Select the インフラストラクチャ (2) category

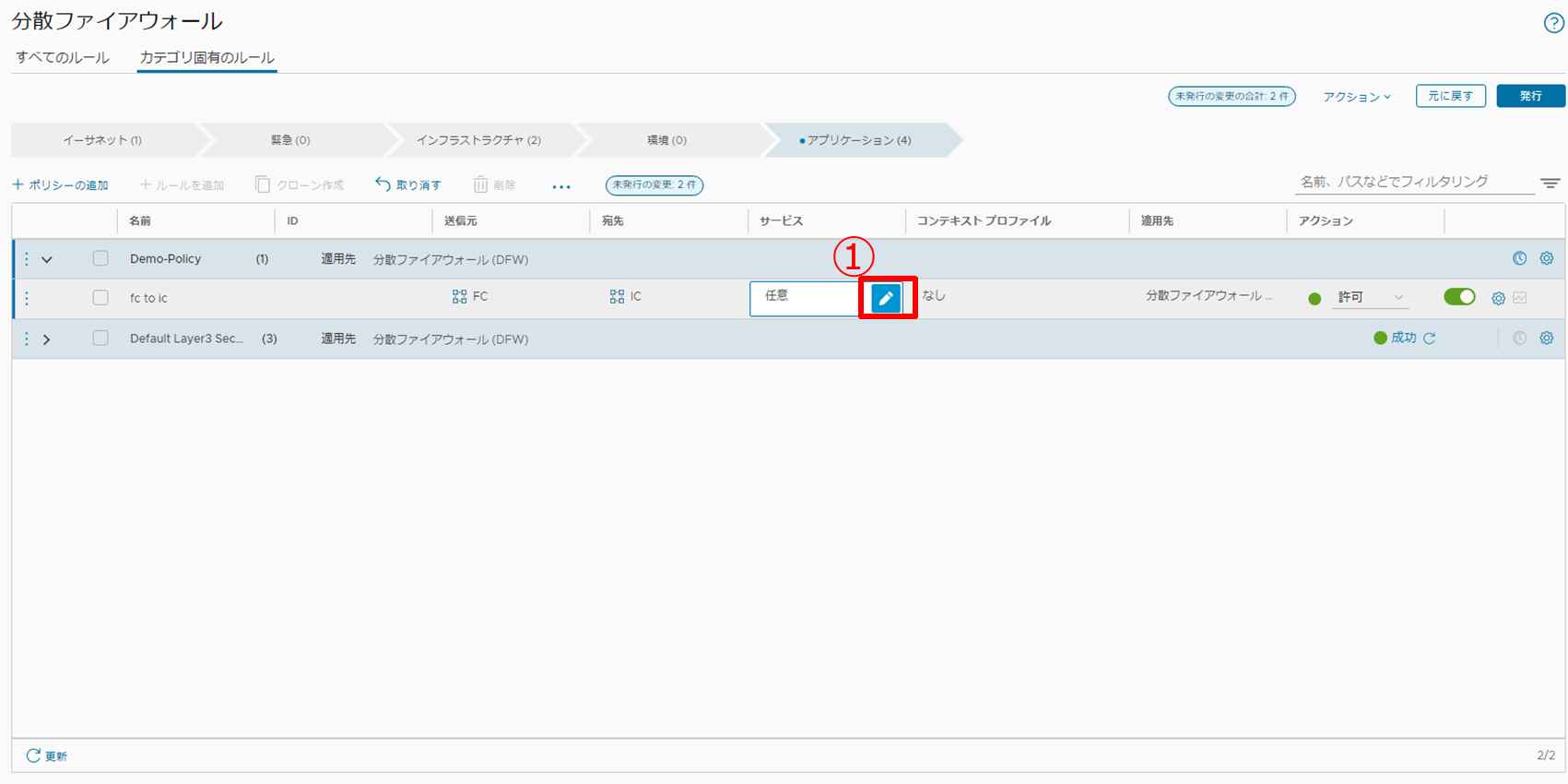coord(478,140)
